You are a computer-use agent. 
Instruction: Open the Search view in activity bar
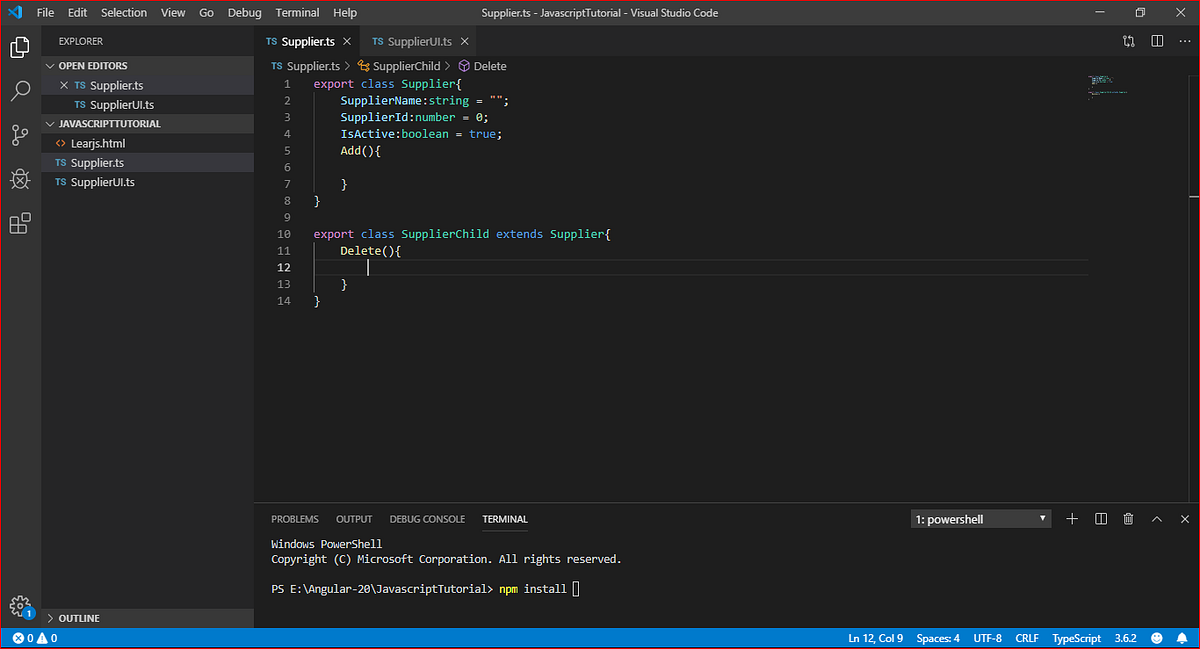(20, 91)
